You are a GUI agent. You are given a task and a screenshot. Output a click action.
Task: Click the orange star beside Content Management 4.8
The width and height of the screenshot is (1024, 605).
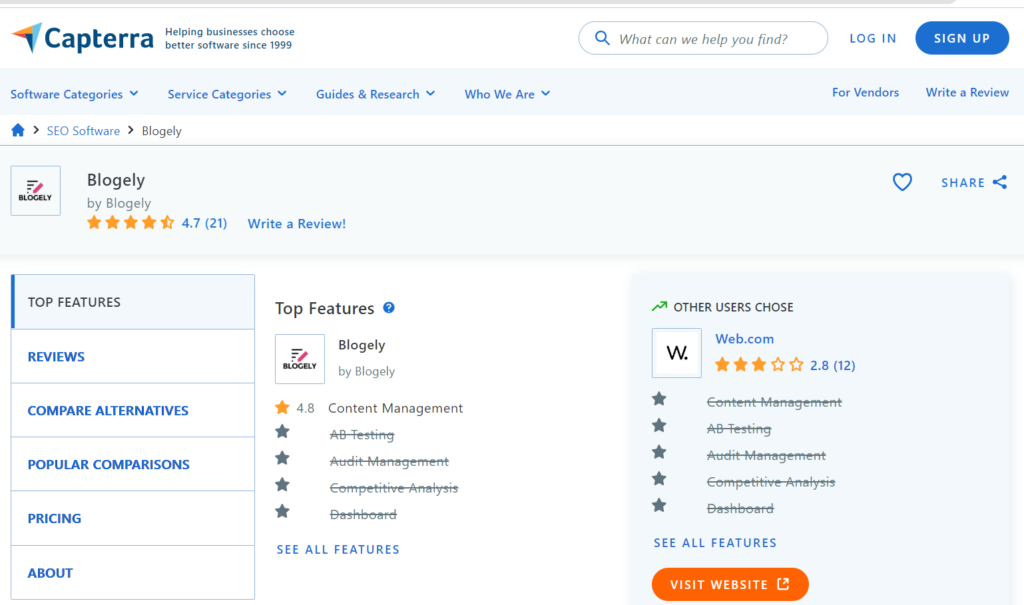coord(282,408)
